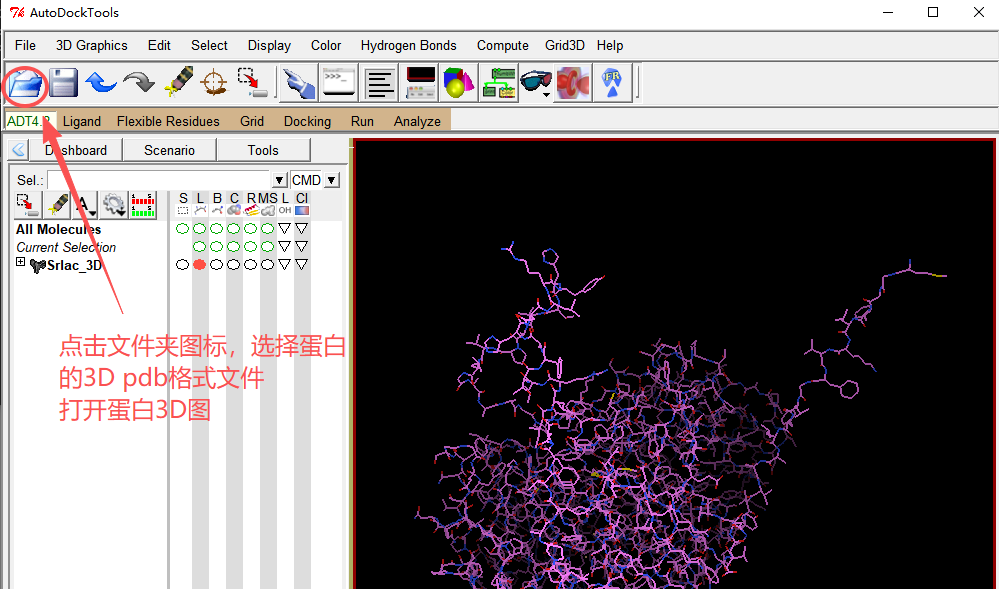Click the Tools button
Viewport: 999px width, 589px height.
pos(263,150)
